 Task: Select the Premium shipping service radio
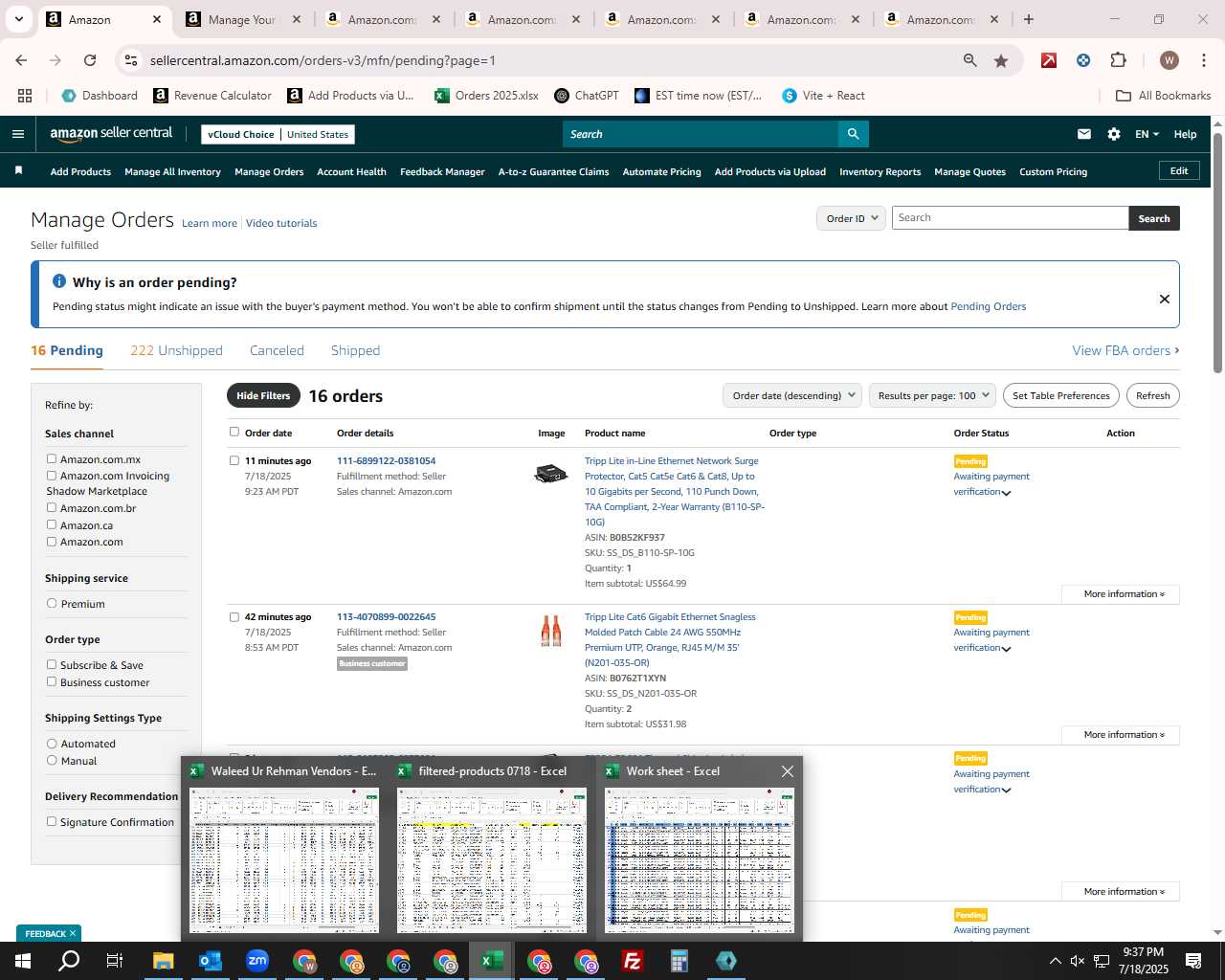coord(52,603)
